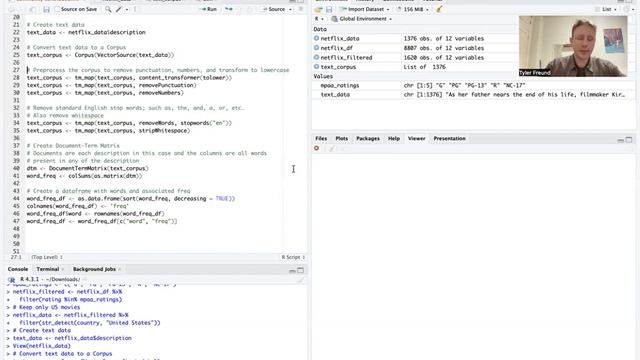640x360 pixels.
Task: Select the Viewer tab
Action: pos(416,139)
